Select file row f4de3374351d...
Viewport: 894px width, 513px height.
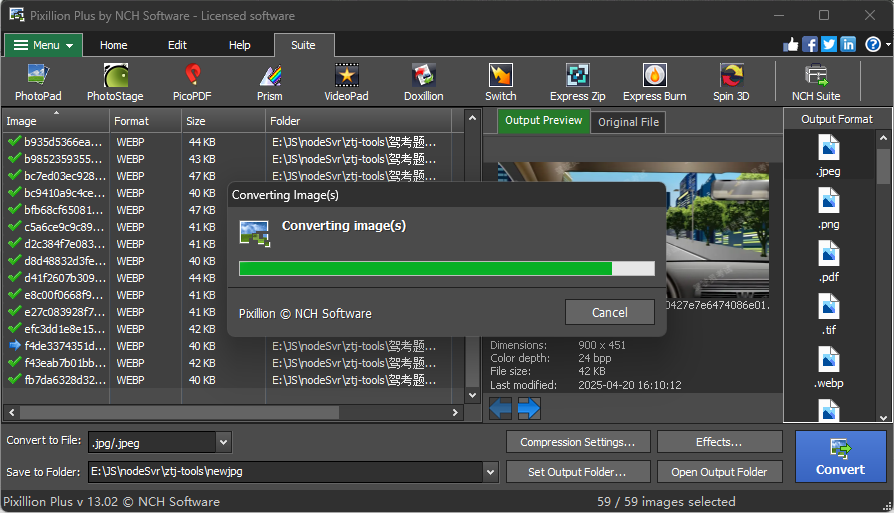234,346
